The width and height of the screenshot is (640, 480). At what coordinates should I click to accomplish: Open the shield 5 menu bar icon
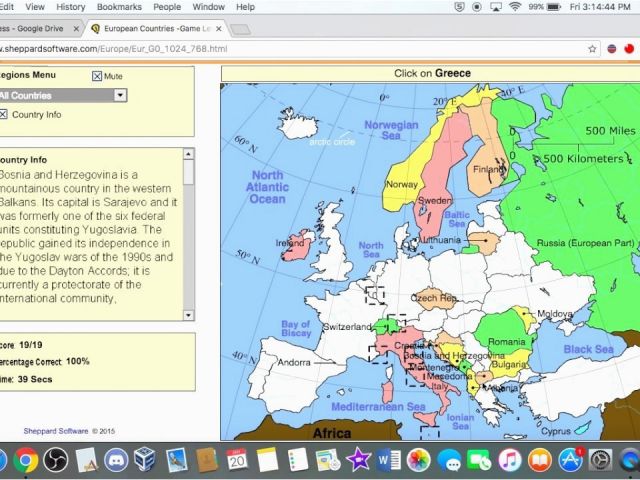pos(459,7)
